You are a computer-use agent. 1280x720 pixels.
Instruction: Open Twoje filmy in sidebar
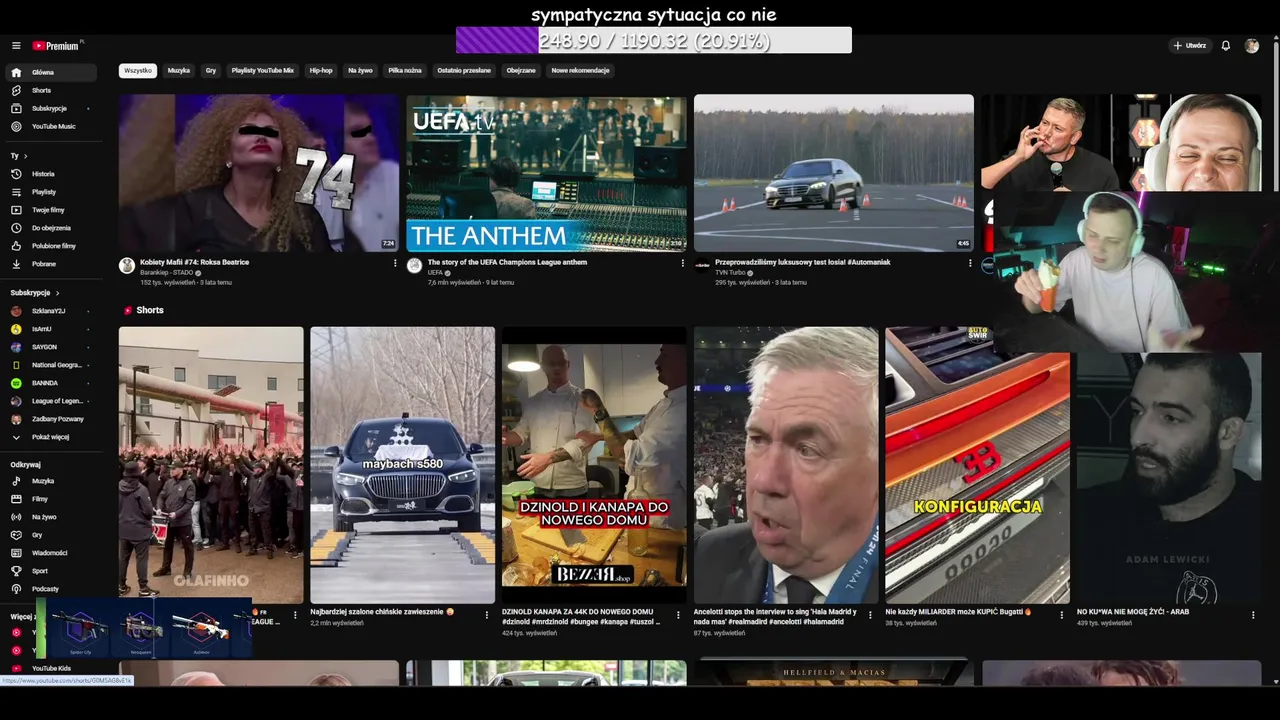(51, 210)
